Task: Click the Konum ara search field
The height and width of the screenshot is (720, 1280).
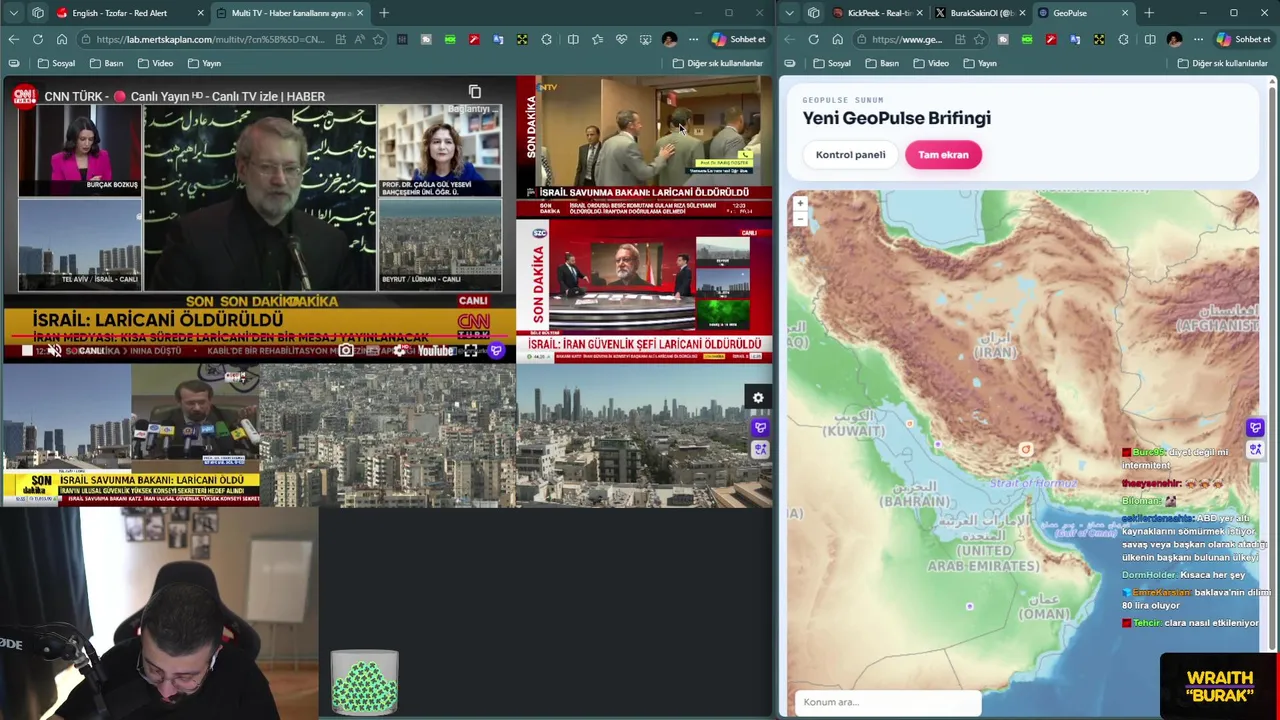Action: point(888,702)
